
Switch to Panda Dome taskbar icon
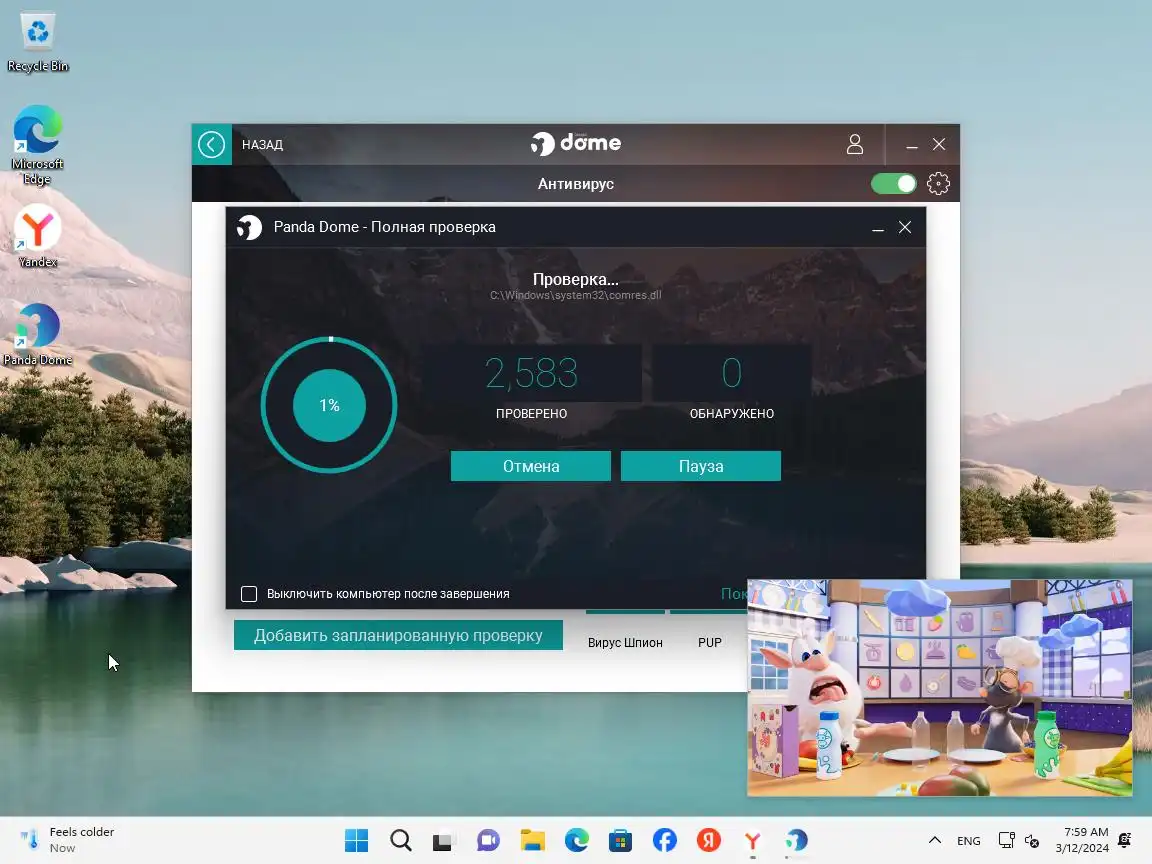[796, 840]
